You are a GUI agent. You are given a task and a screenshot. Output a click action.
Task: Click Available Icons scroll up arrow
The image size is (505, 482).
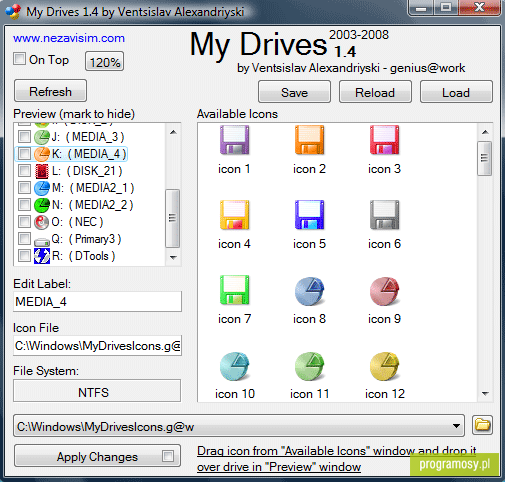point(485,132)
